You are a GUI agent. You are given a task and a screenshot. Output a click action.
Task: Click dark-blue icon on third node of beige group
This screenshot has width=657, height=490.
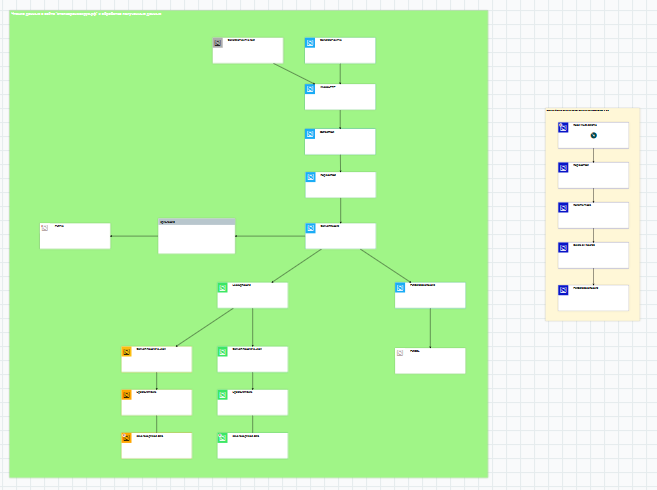563,207
